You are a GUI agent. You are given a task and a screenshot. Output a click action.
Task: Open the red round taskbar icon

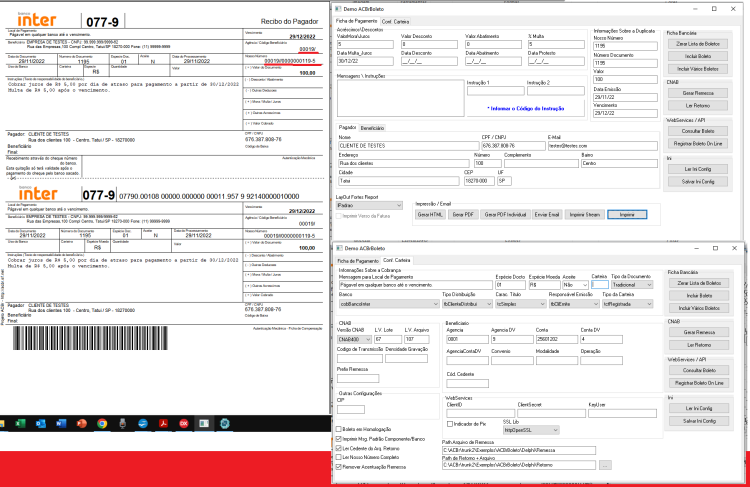184,423
